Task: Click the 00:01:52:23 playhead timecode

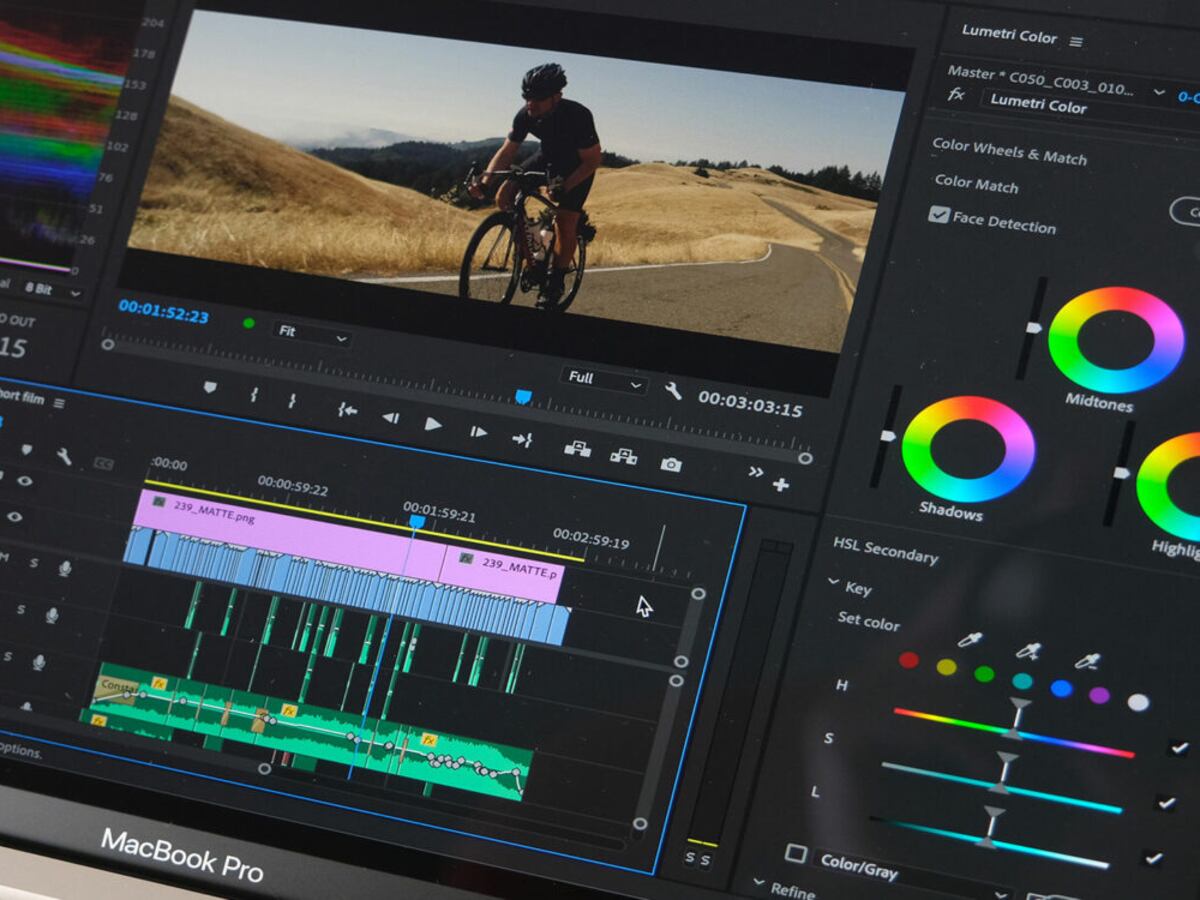Action: (164, 310)
